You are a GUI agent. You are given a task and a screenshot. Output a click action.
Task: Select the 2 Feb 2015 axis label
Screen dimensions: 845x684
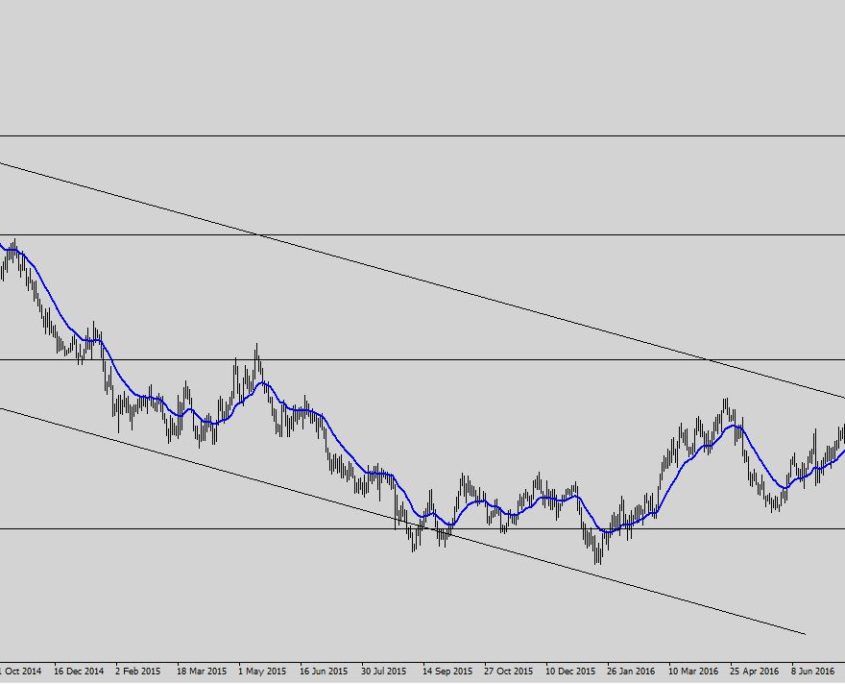click(140, 671)
